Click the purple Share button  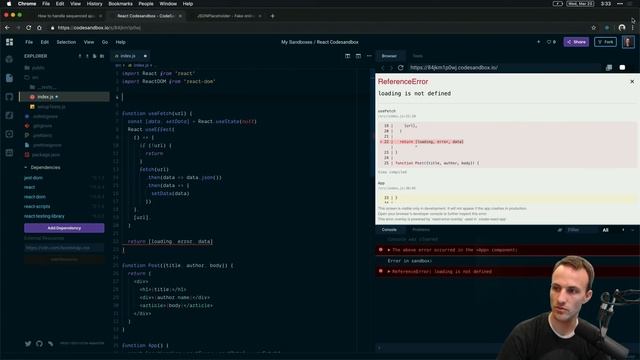[576, 42]
